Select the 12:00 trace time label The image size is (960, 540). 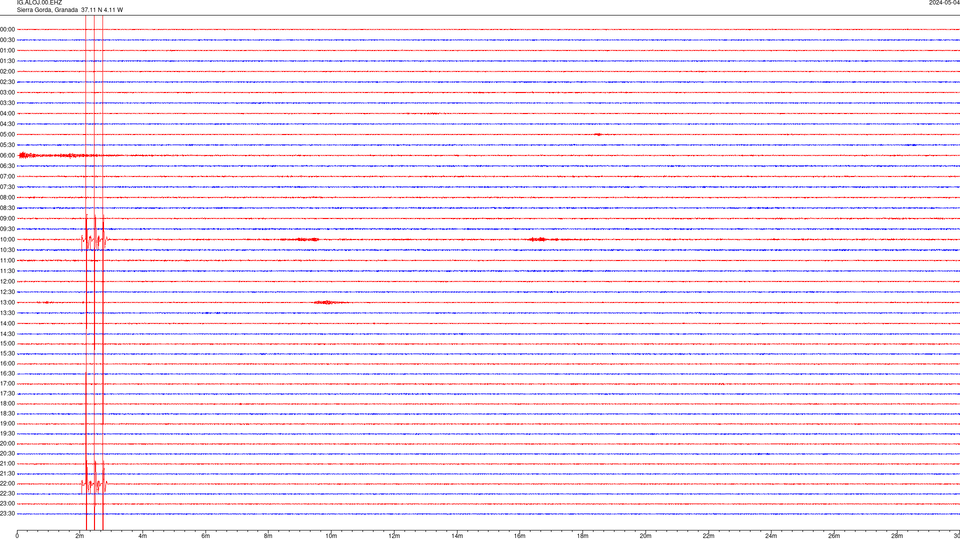tap(7, 281)
